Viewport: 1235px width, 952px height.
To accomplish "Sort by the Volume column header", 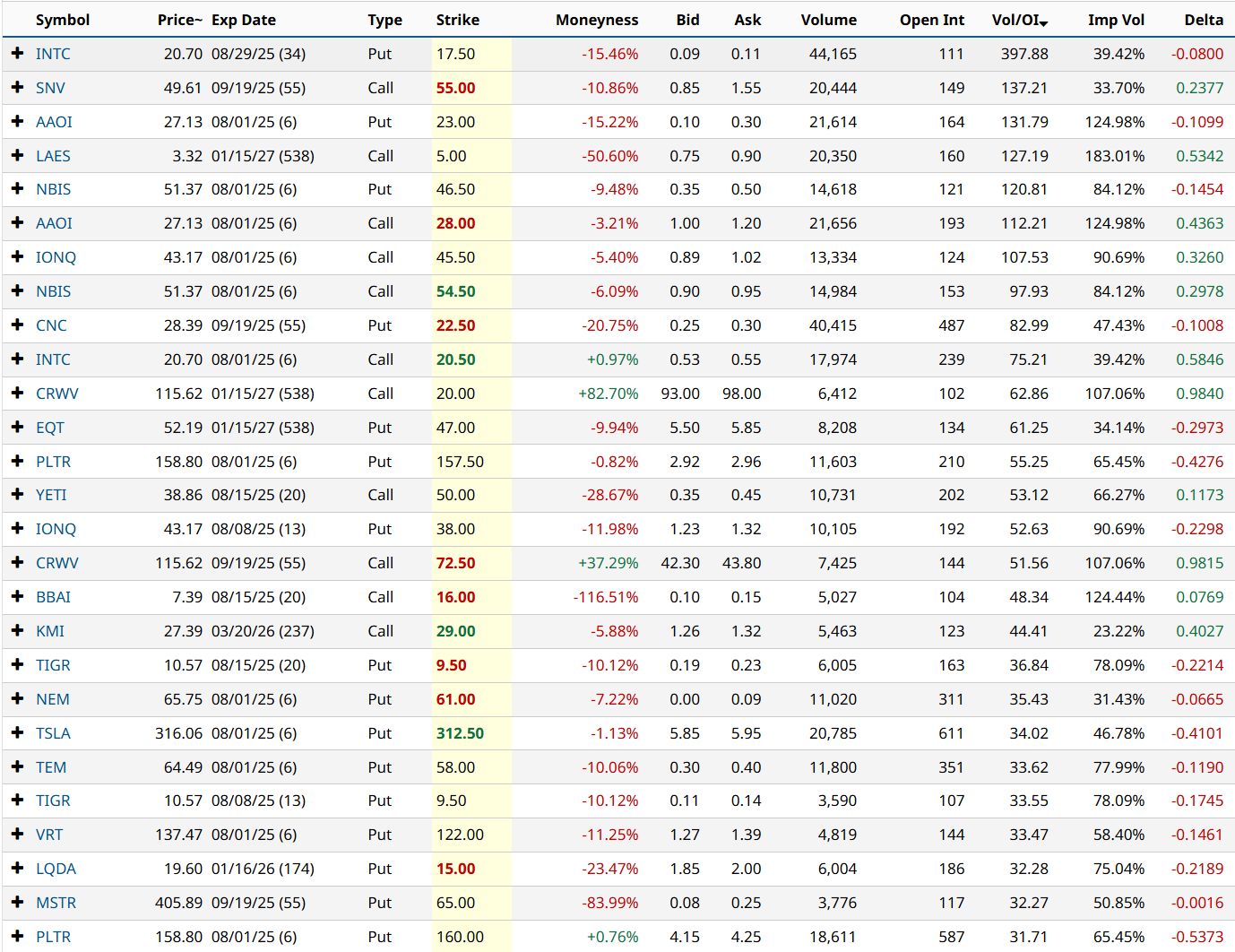I will pyautogui.click(x=829, y=20).
